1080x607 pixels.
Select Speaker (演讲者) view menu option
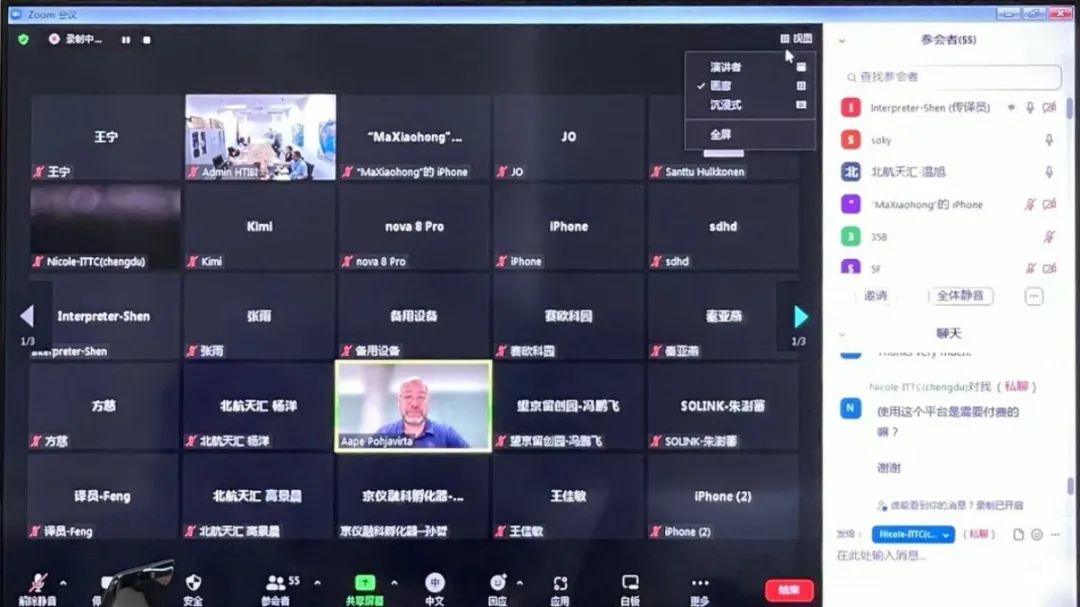(x=726, y=67)
